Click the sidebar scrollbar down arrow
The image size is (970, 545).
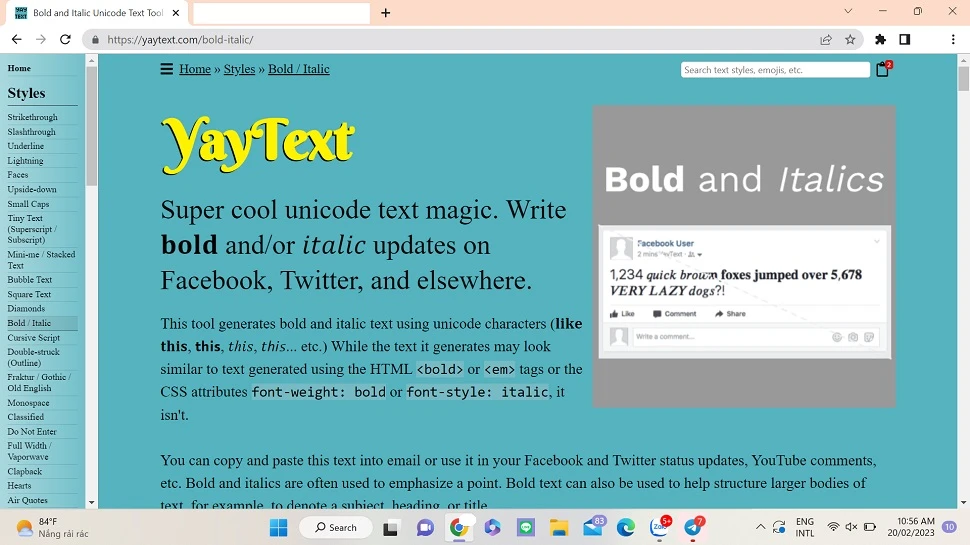coord(92,502)
